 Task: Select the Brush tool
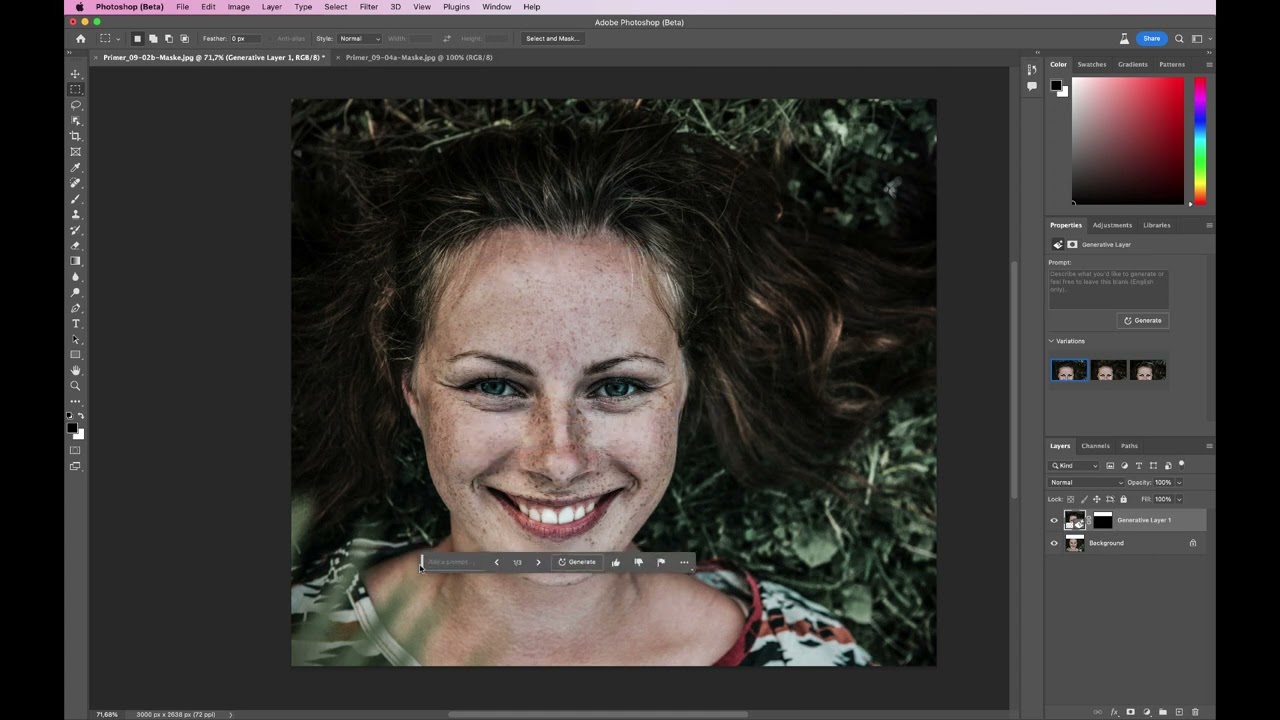[75, 199]
